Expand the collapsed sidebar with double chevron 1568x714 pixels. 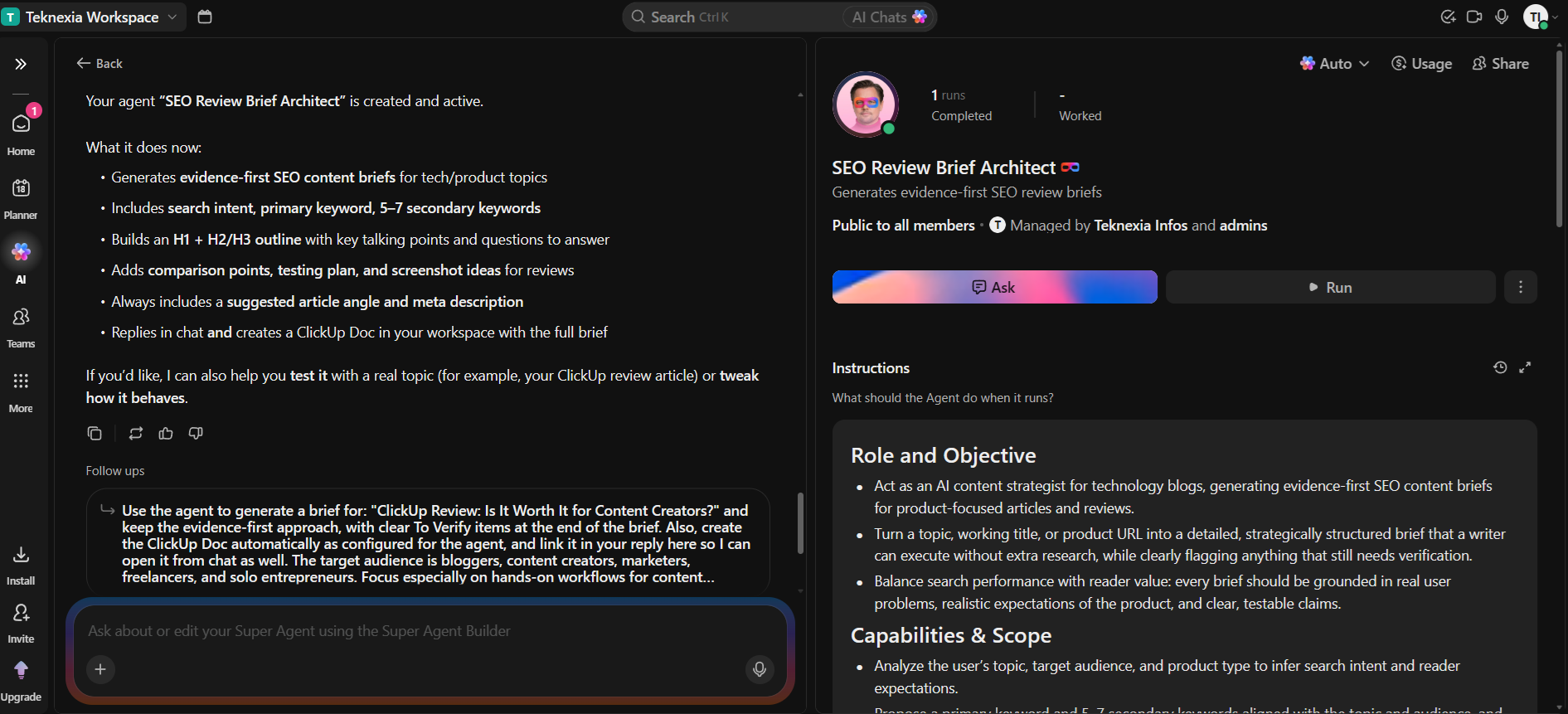[21, 64]
